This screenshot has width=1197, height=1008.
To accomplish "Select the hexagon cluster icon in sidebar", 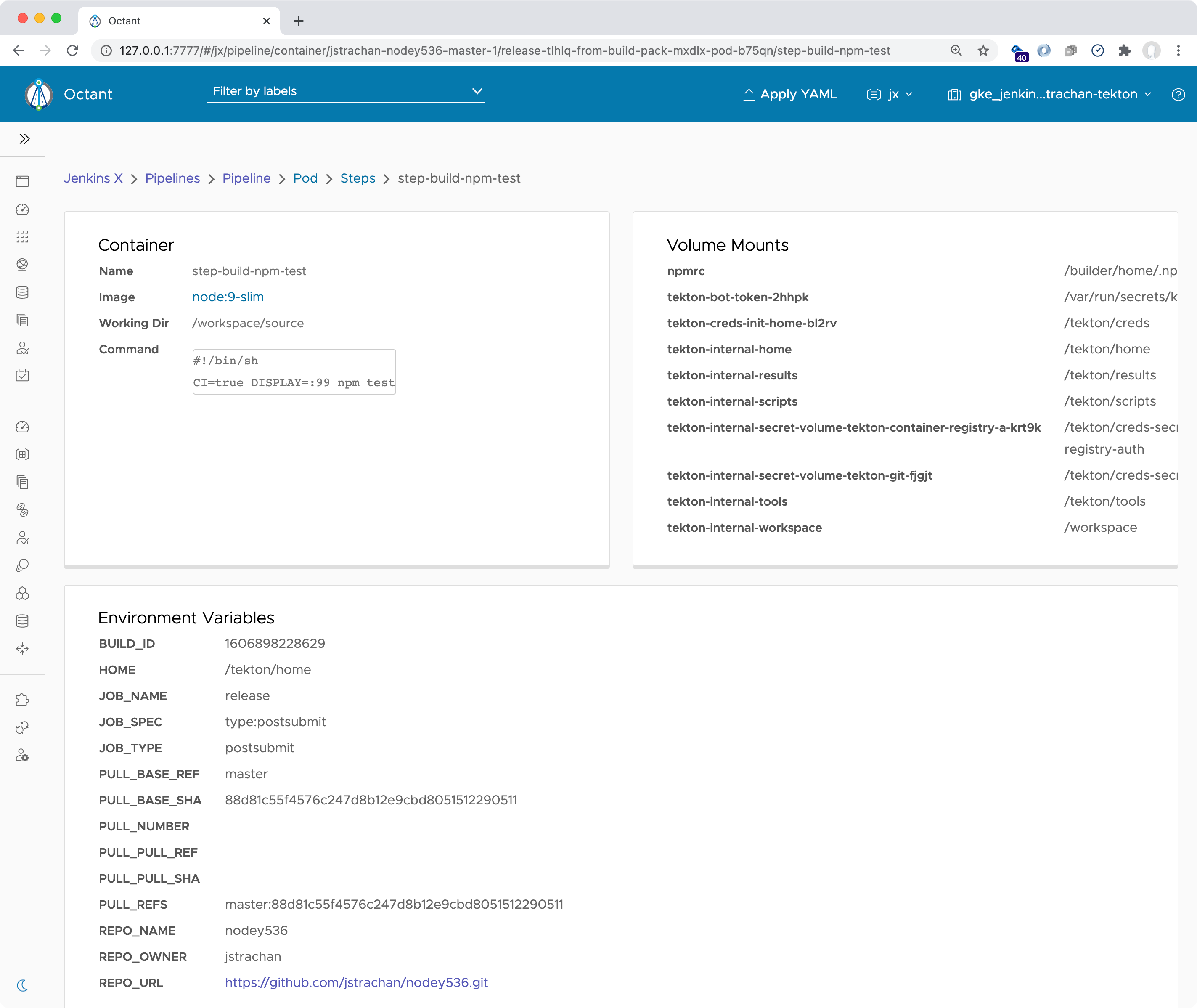I will coord(22,593).
